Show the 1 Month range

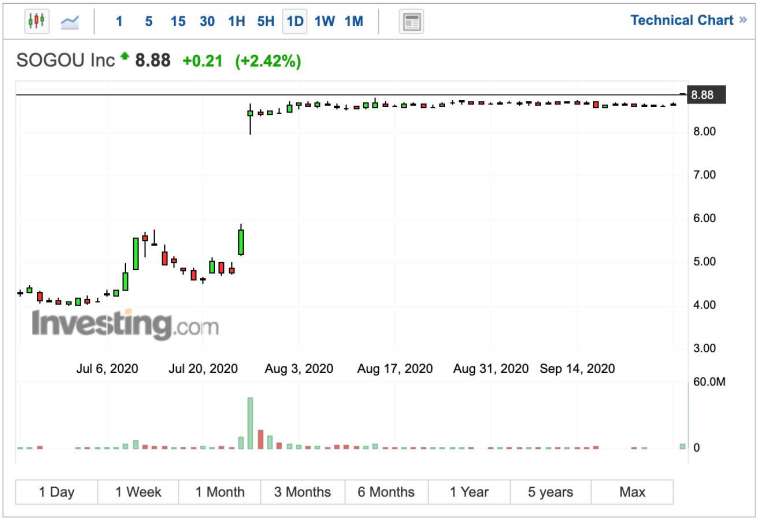click(220, 492)
